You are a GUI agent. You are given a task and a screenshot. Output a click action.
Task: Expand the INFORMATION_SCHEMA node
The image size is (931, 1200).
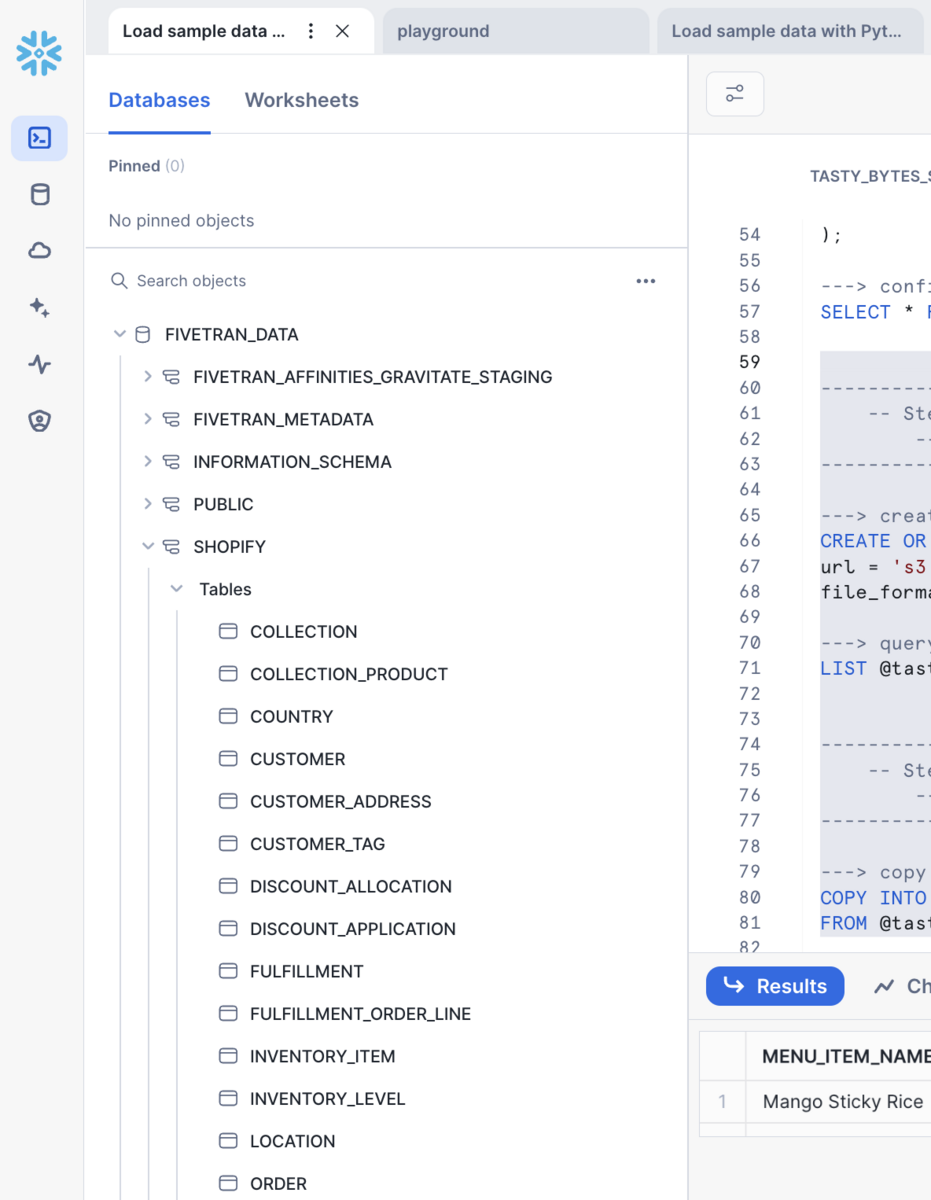click(148, 462)
